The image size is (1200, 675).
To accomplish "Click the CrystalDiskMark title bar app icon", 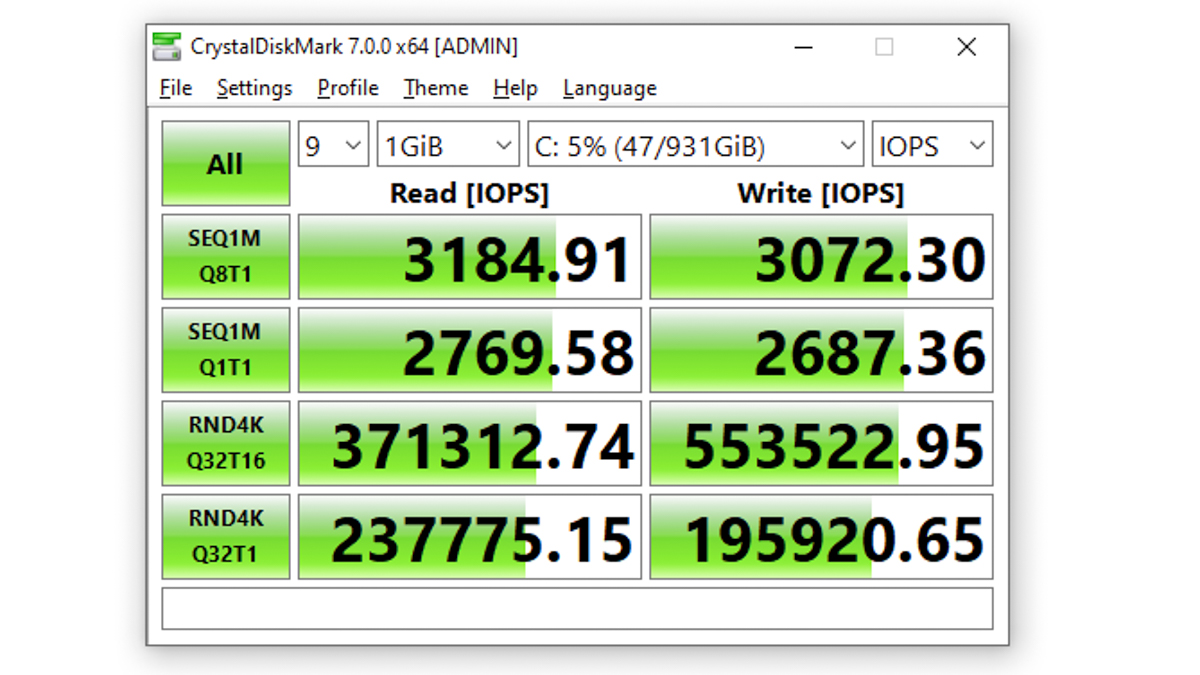I will click(167, 46).
